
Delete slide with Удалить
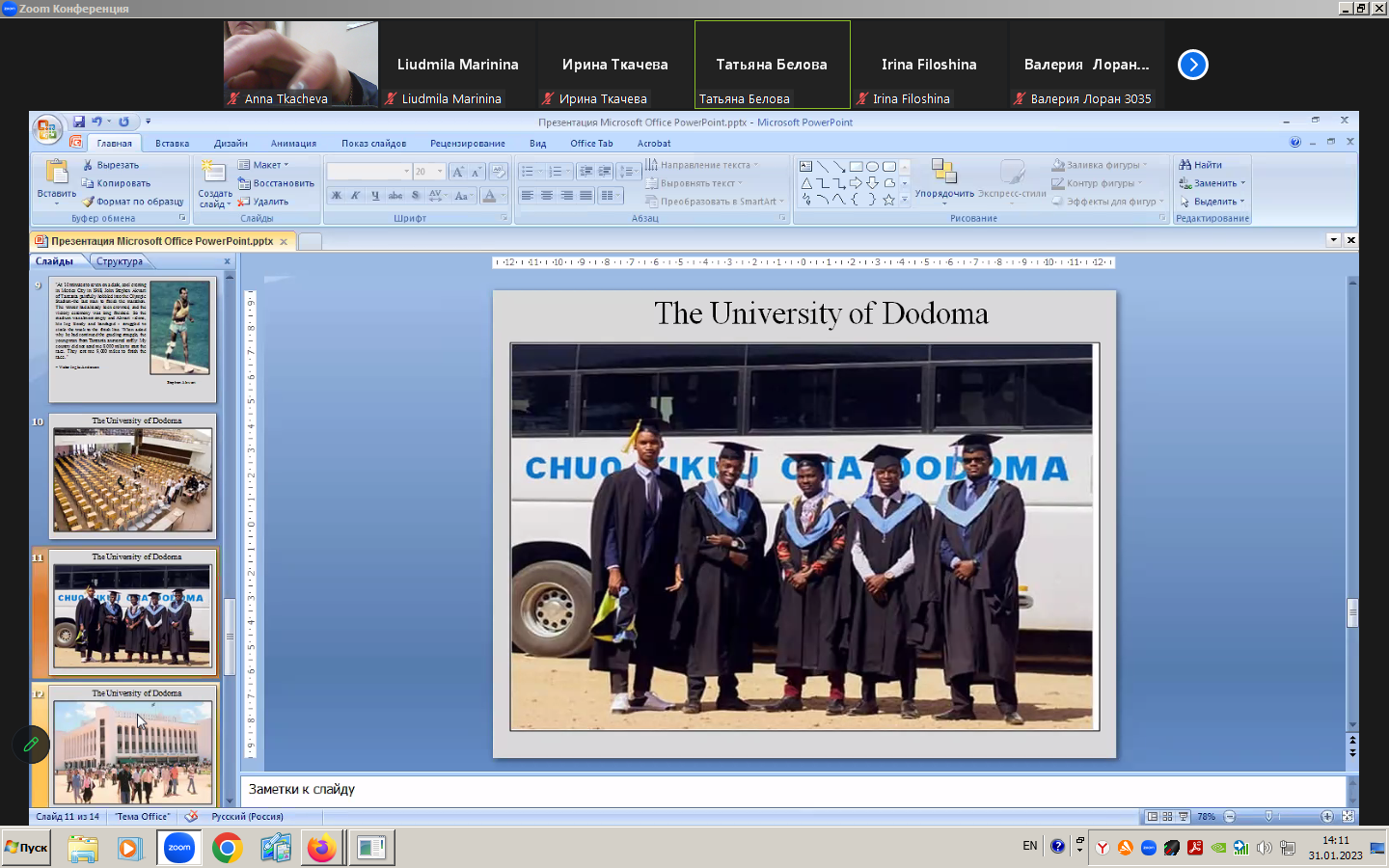pos(263,202)
